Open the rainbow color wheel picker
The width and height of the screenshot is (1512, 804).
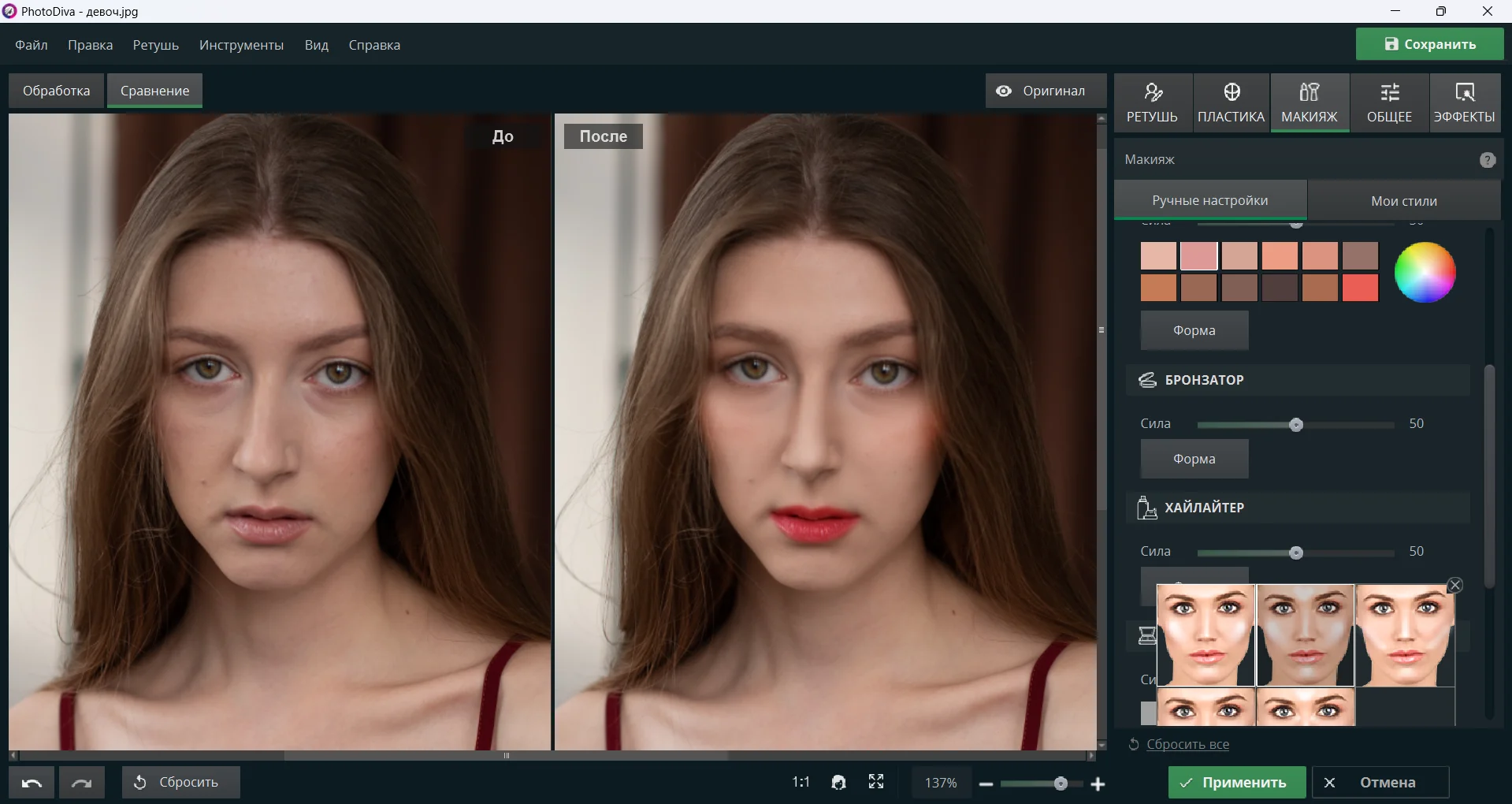coord(1425,272)
